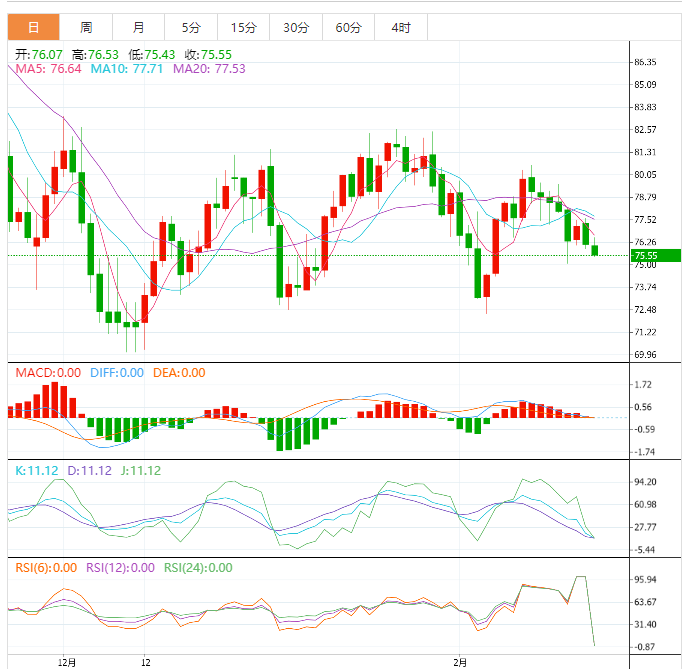This screenshot has width=684, height=669.
Task: Switch to the 4时 chart tab
Action: 400,27
